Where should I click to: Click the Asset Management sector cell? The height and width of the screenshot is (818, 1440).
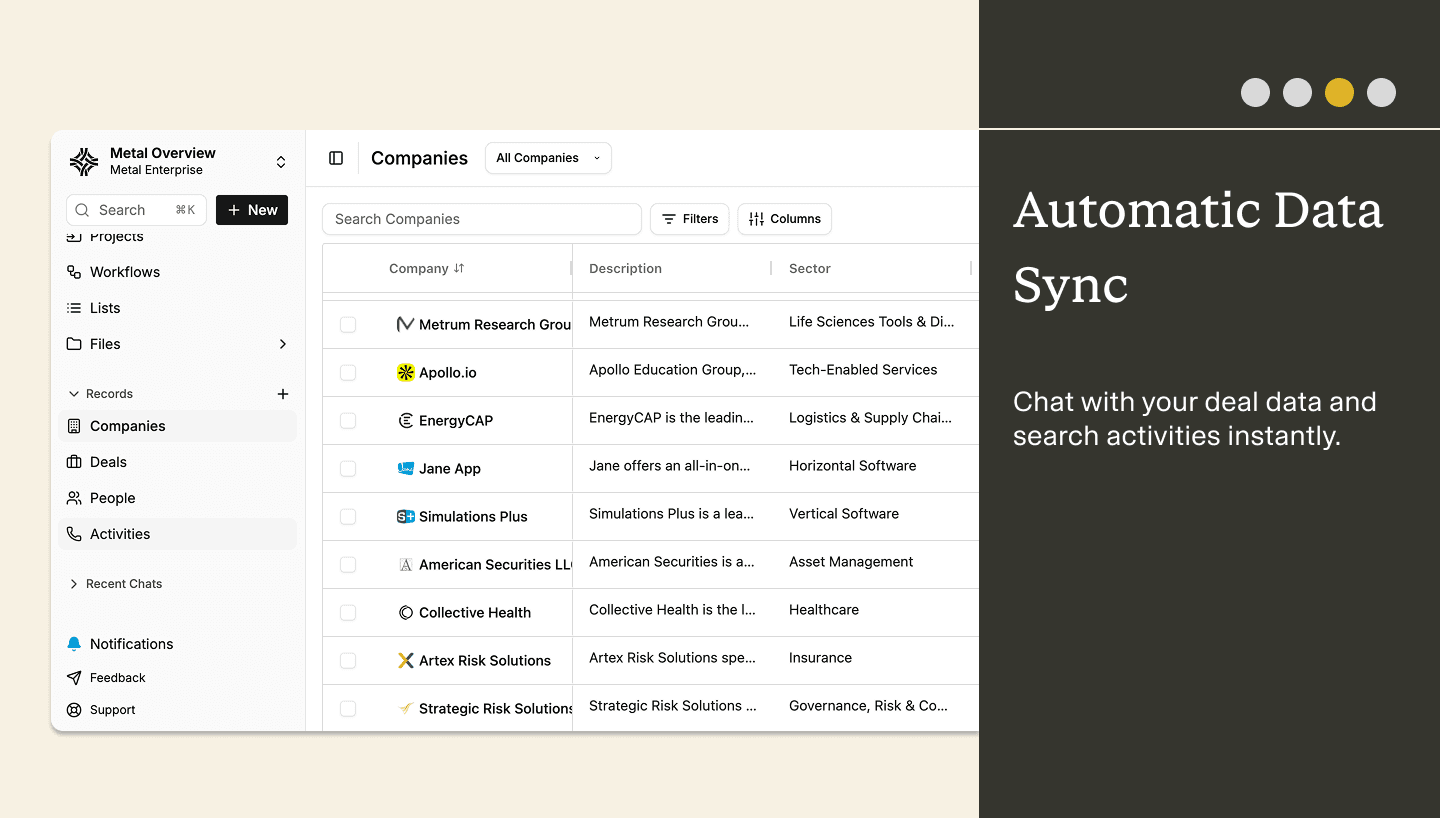(x=851, y=562)
